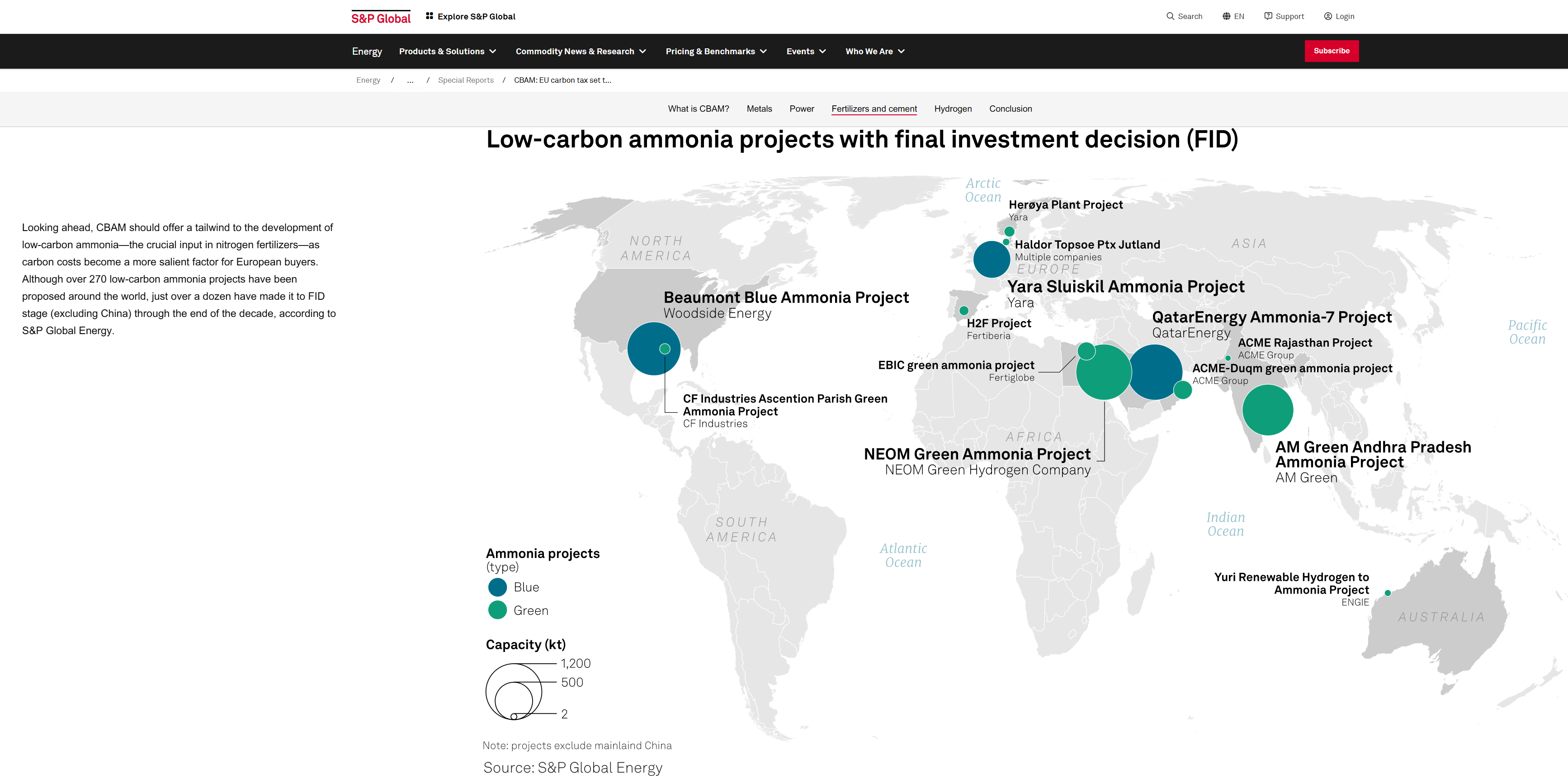Click the Green legend color swatch

(x=497, y=610)
